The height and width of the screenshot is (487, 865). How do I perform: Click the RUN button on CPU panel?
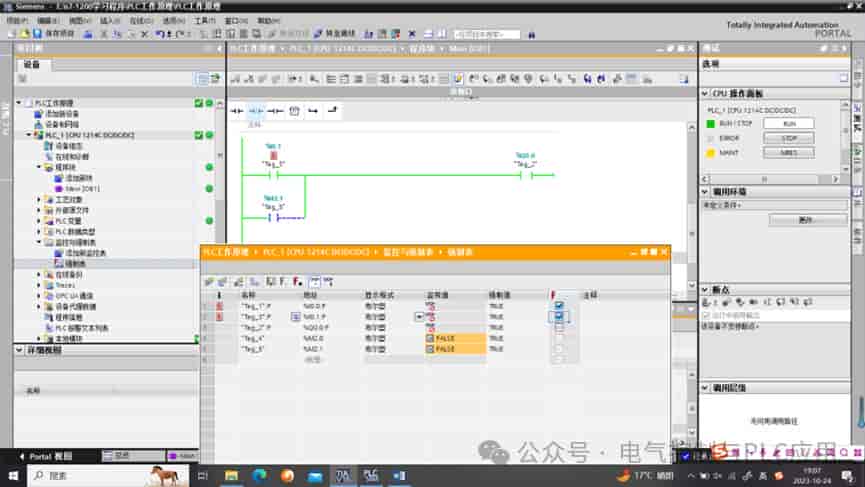pyautogui.click(x=789, y=124)
